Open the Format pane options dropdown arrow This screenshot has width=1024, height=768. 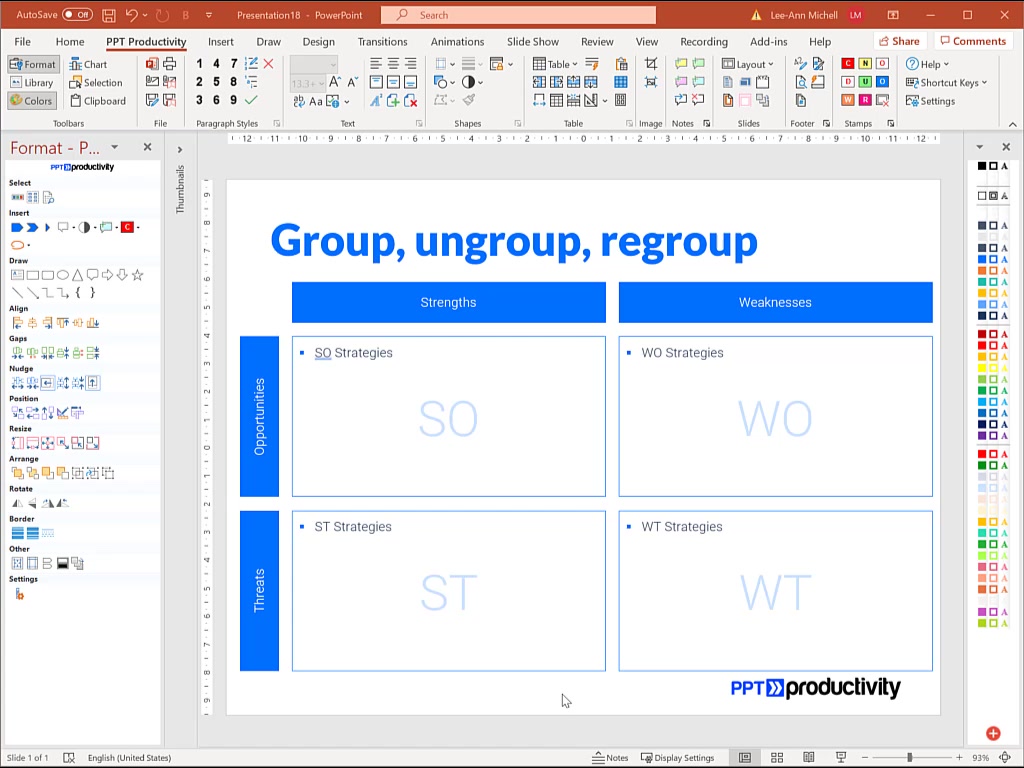114,147
